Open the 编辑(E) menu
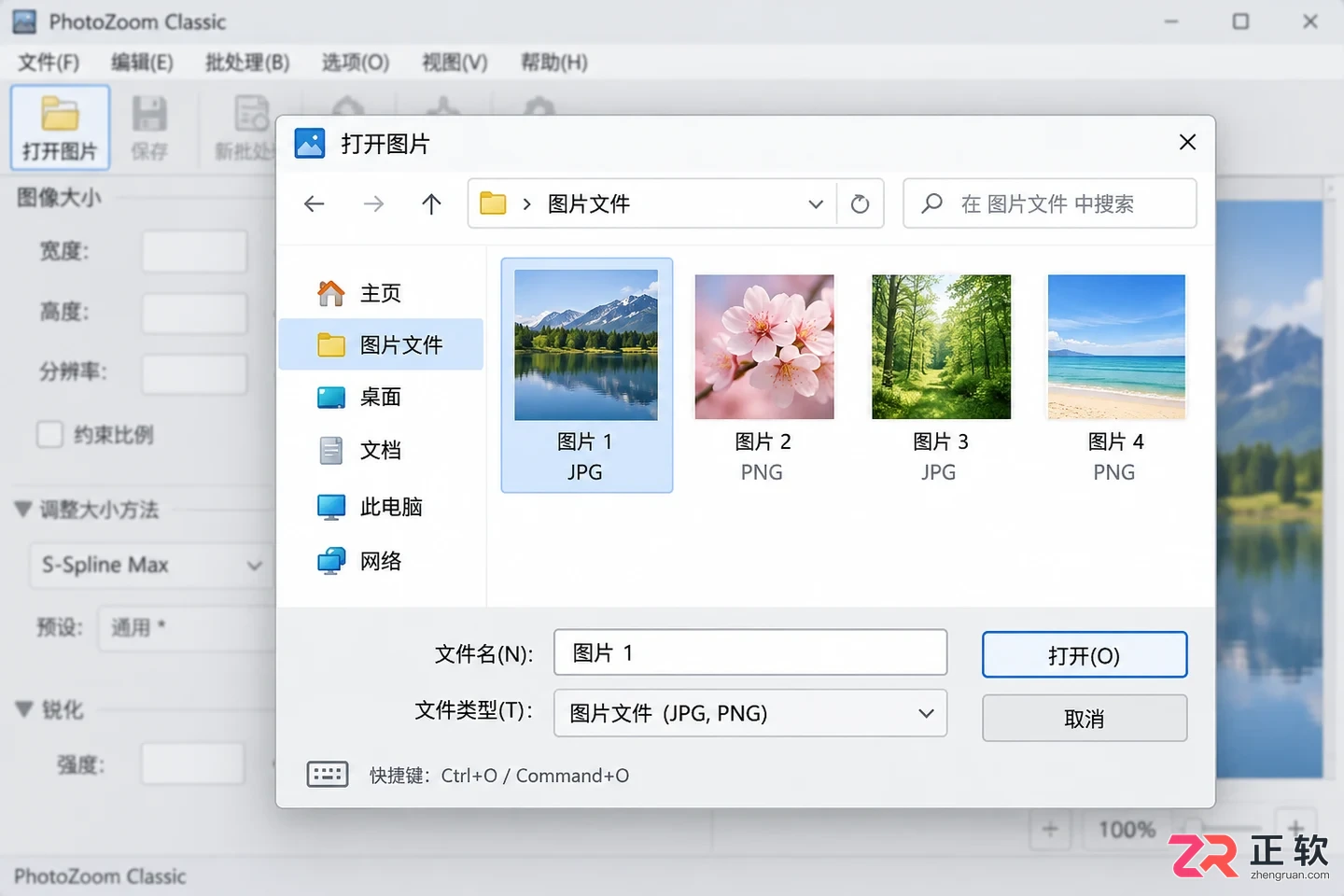 click(x=142, y=63)
